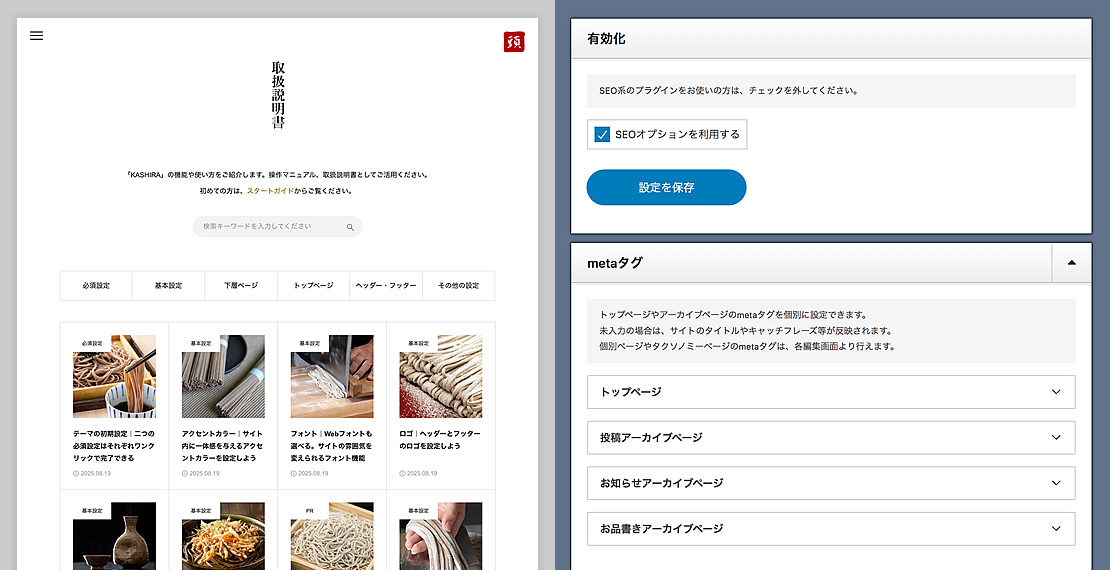
Task: Focus the keyword search field
Action: [277, 227]
